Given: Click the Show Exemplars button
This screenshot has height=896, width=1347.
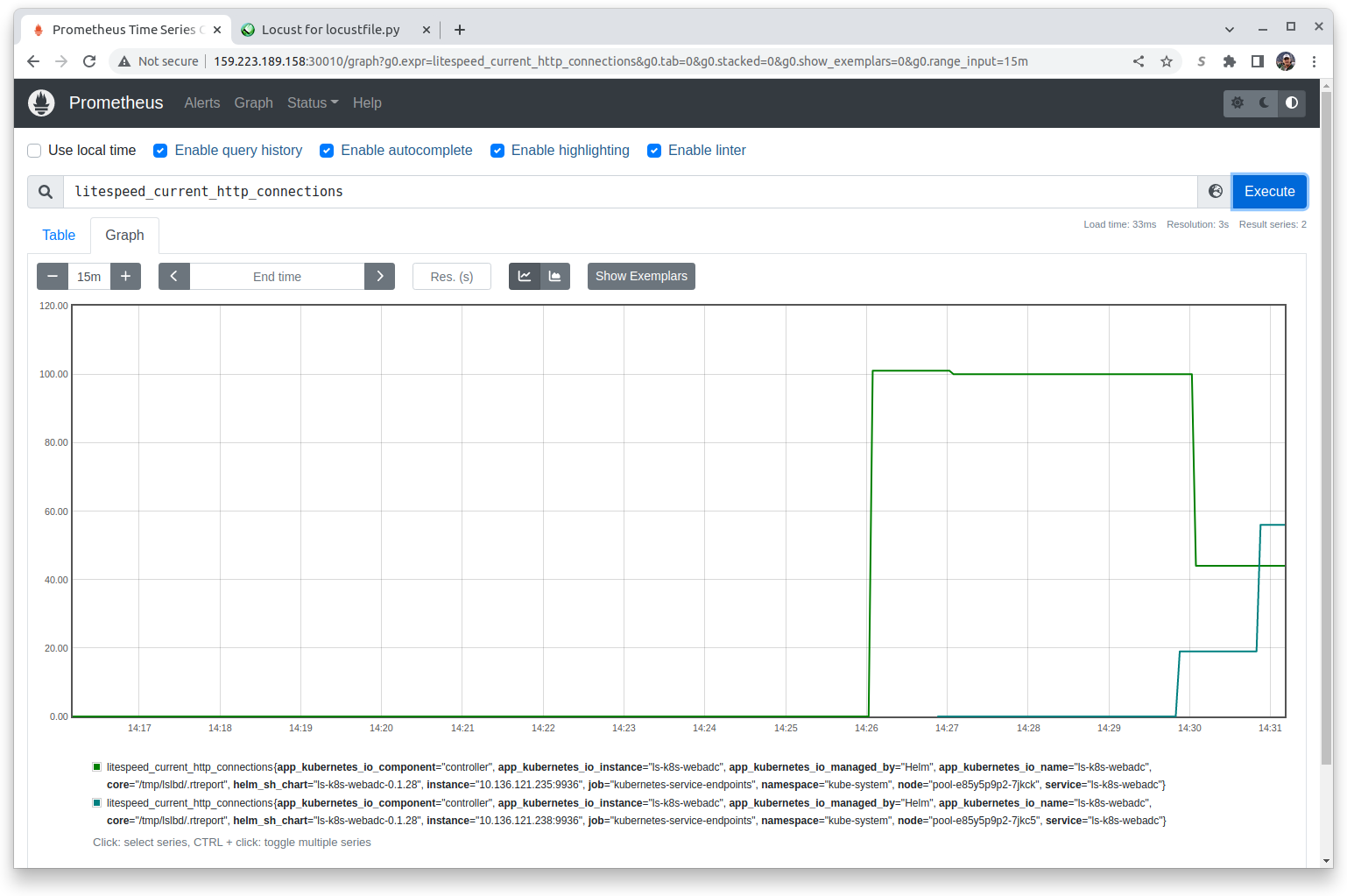Looking at the screenshot, I should 641,277.
